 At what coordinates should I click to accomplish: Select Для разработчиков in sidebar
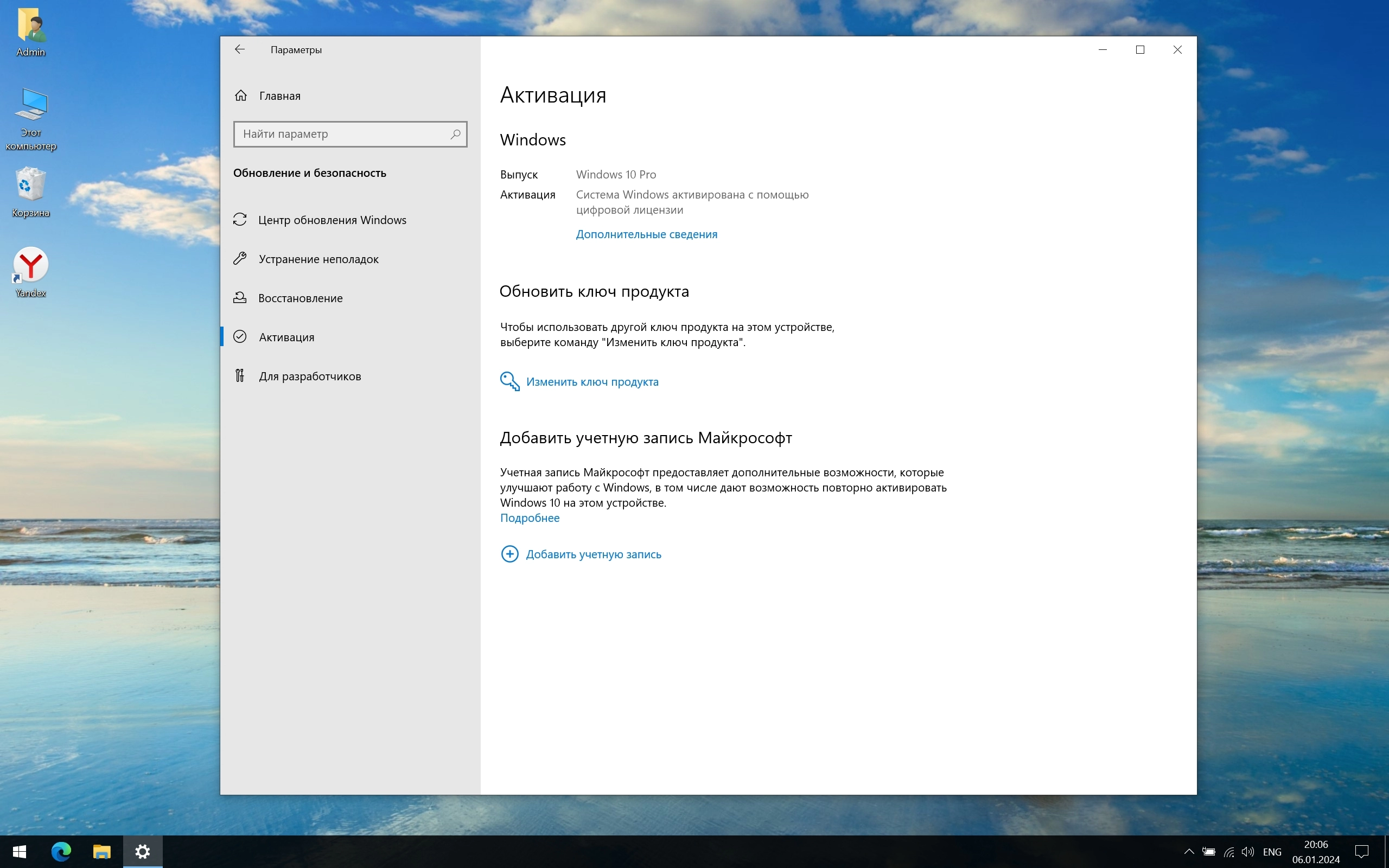tap(309, 376)
